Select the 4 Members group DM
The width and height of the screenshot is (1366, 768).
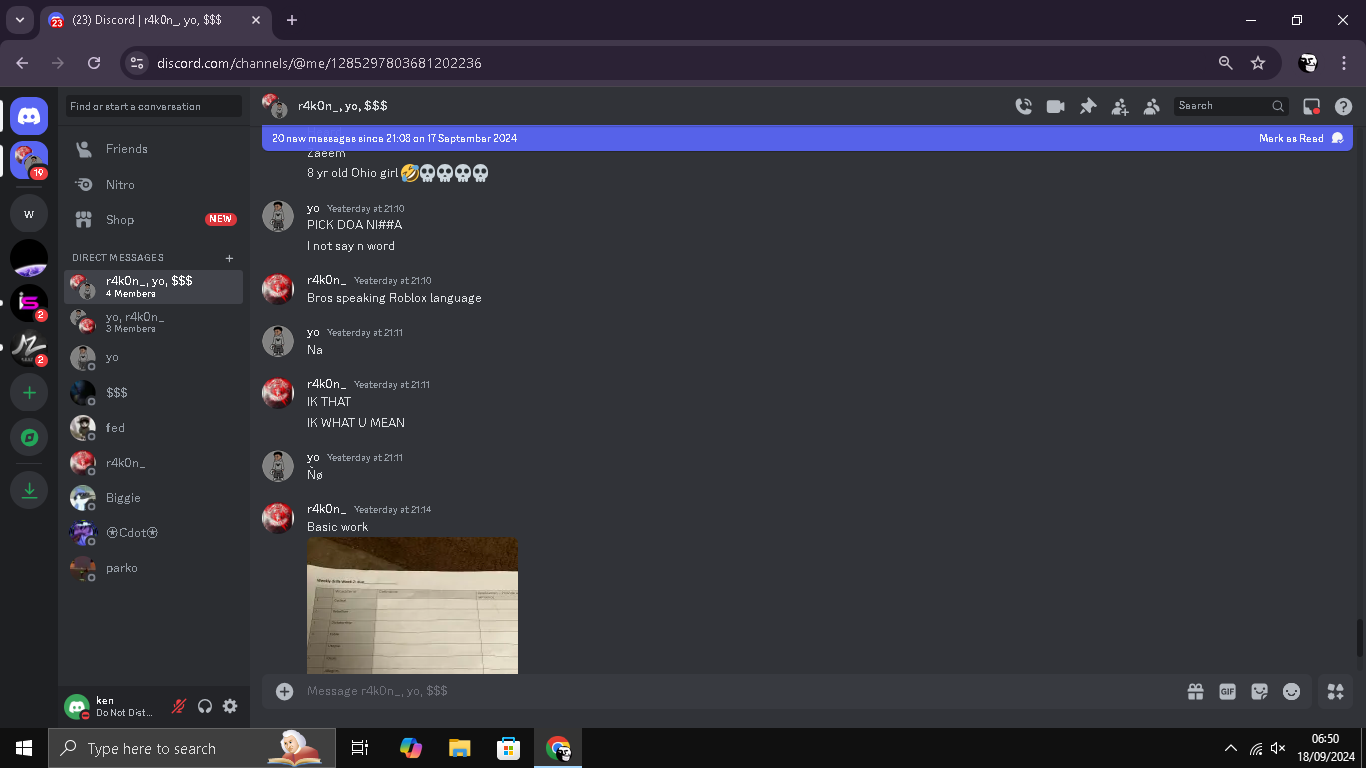pos(153,287)
